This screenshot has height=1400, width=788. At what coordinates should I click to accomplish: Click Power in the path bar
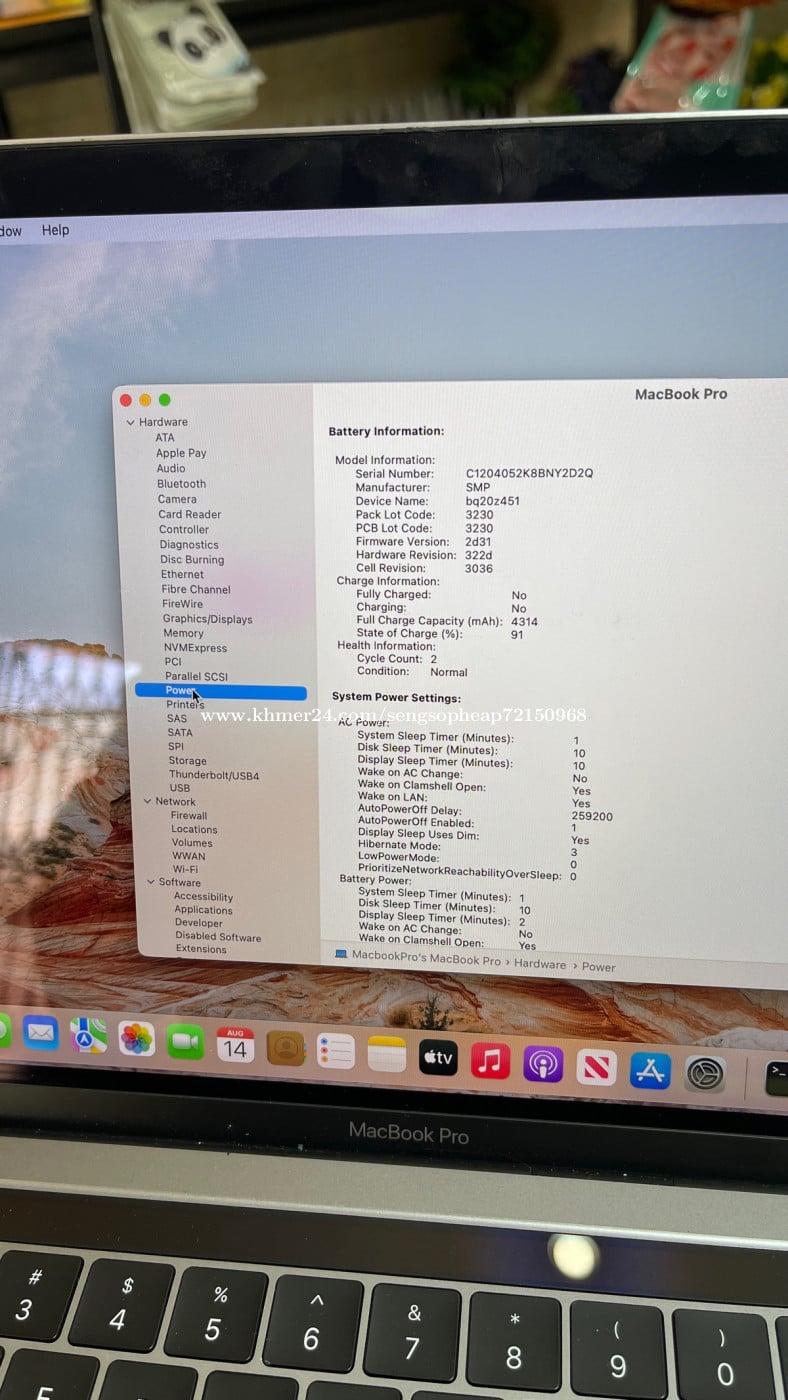tap(599, 967)
